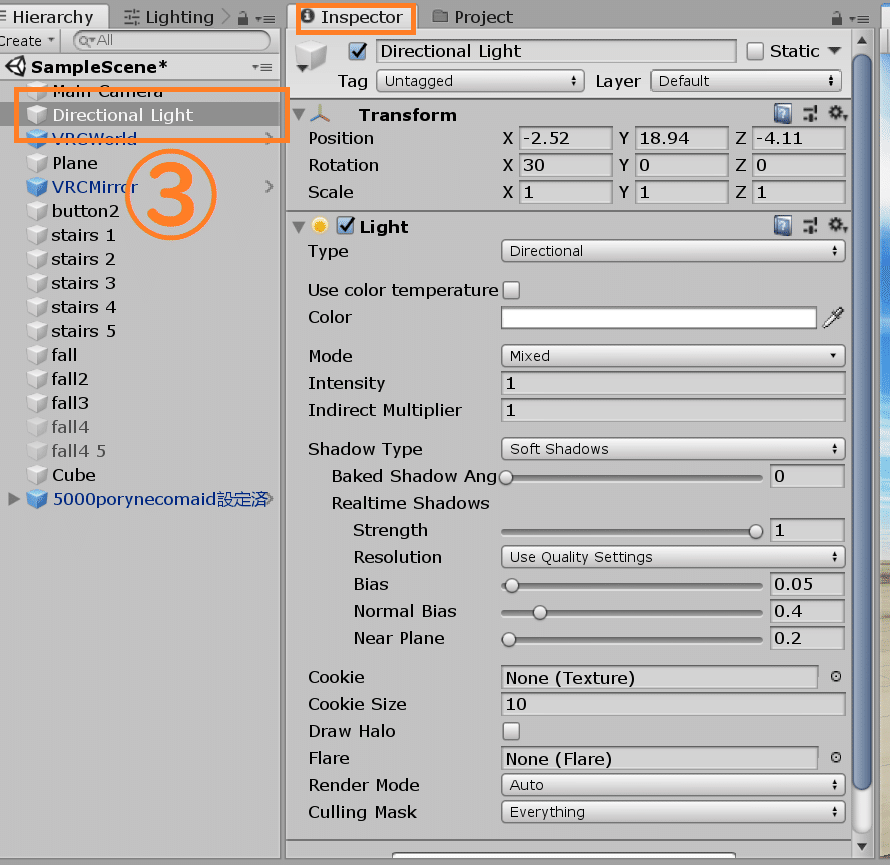Click the Inspector lock icon
Screen dimensions: 890x865
point(837,18)
